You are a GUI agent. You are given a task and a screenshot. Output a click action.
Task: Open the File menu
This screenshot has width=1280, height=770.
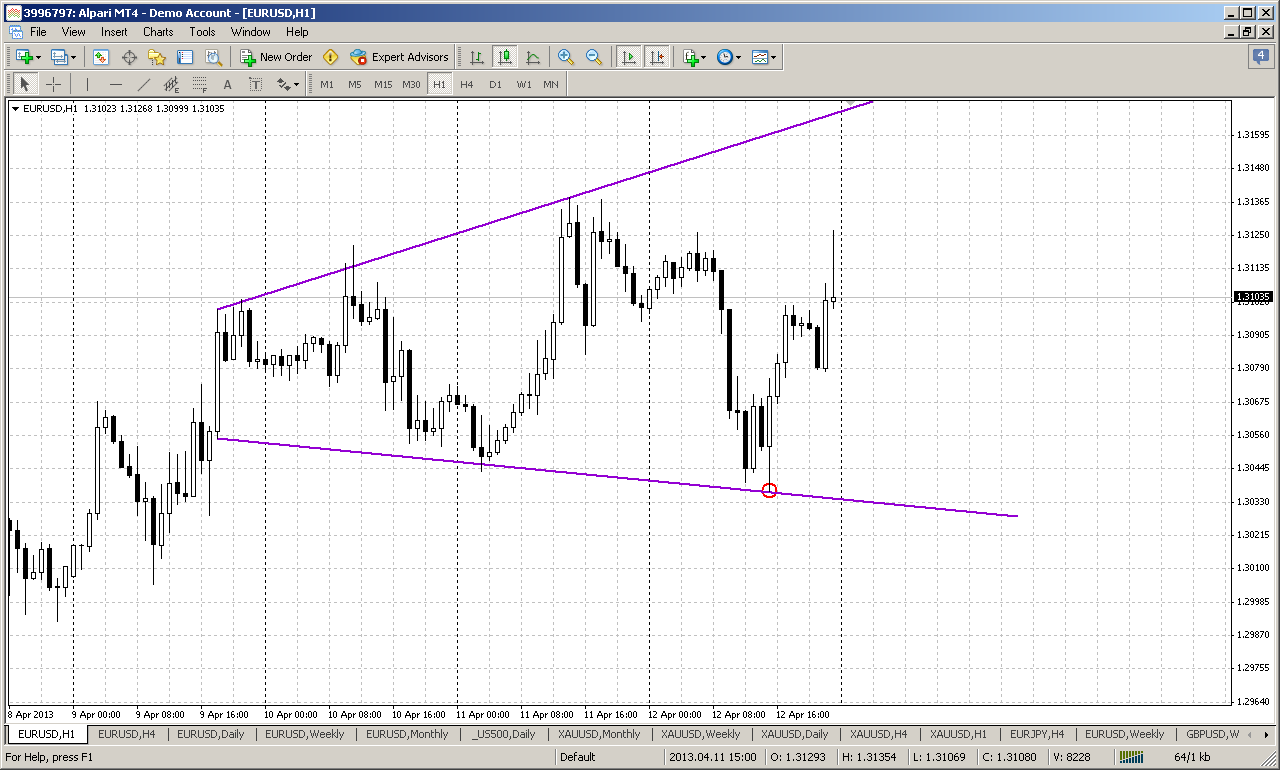(x=38, y=32)
